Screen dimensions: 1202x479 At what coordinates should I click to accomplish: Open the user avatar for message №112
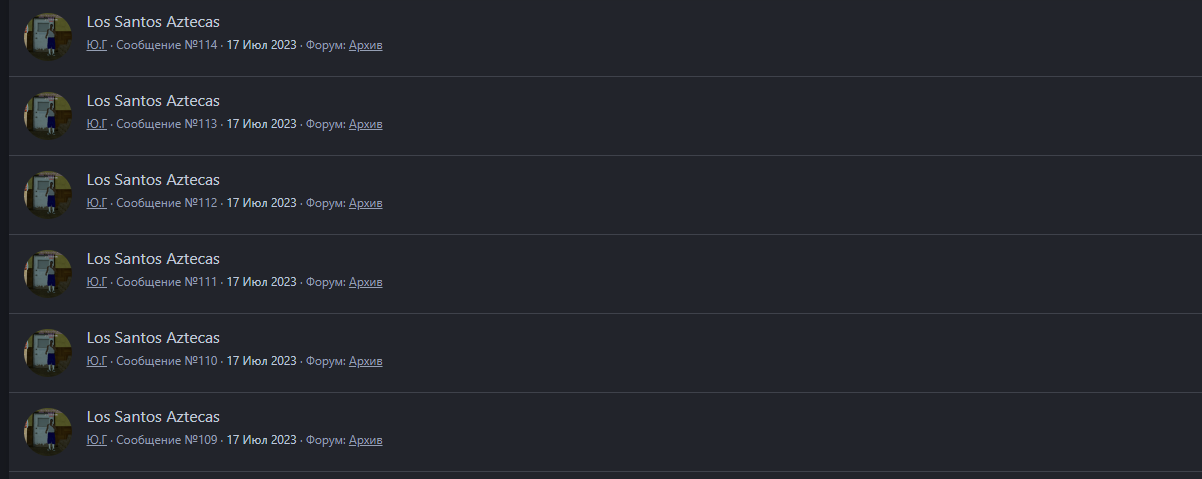tap(48, 195)
